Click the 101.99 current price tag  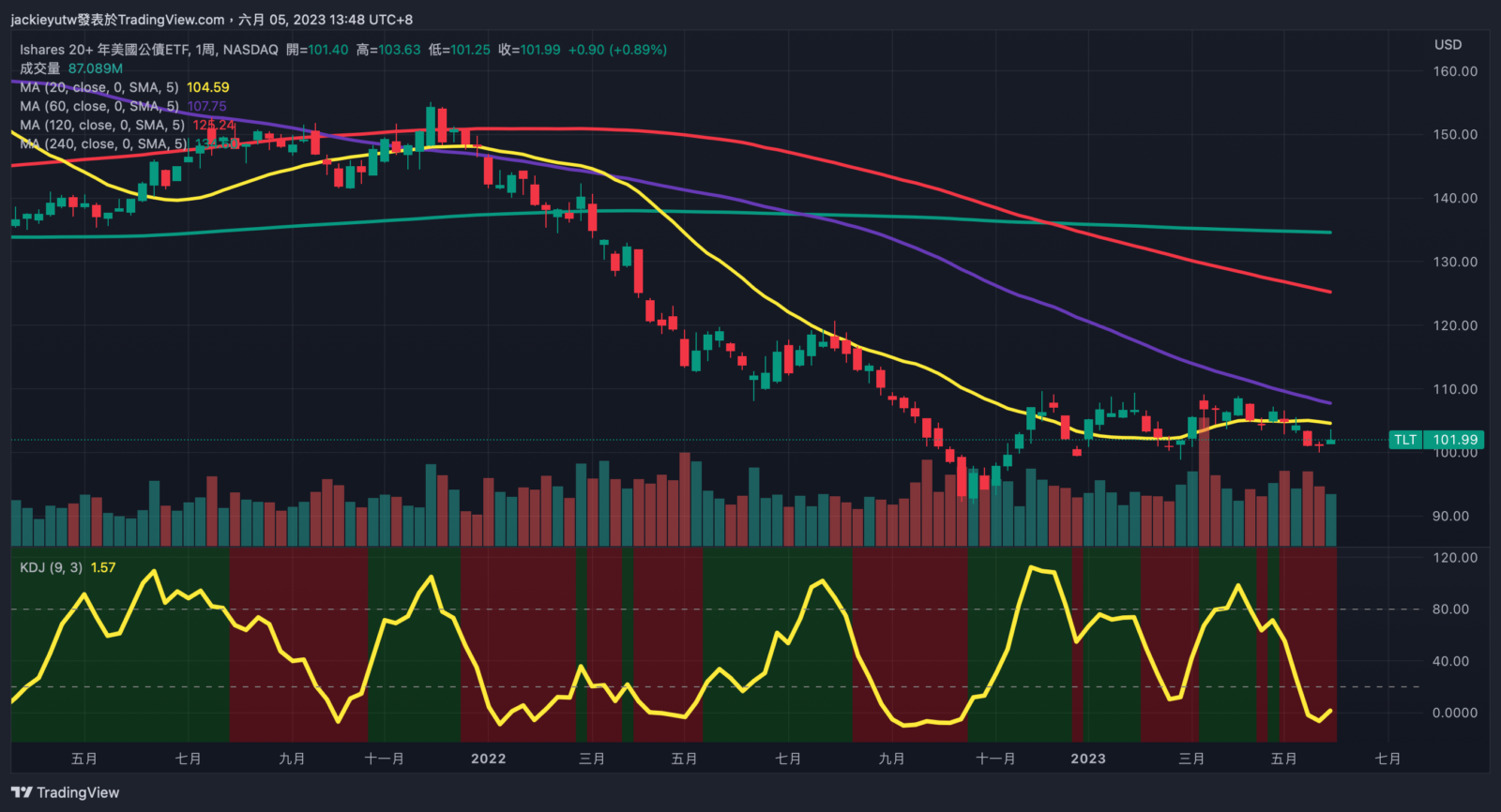tap(1455, 440)
